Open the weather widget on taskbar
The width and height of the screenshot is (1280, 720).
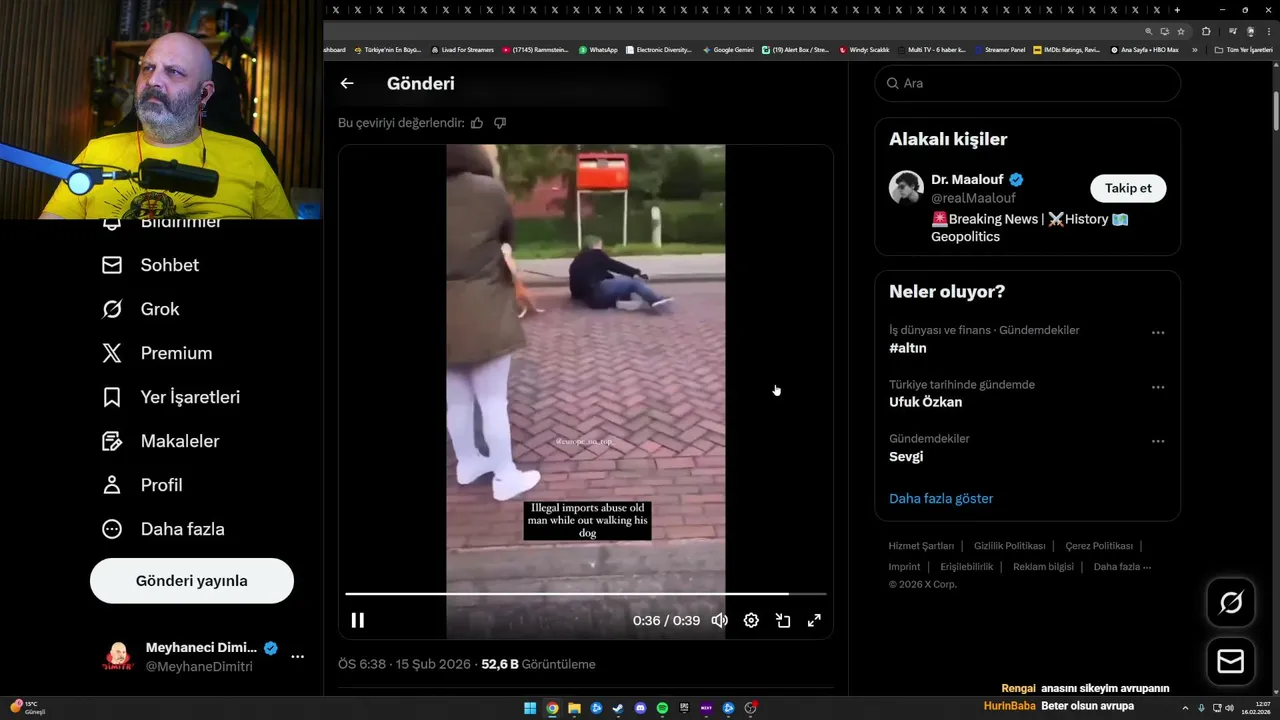tap(28, 707)
